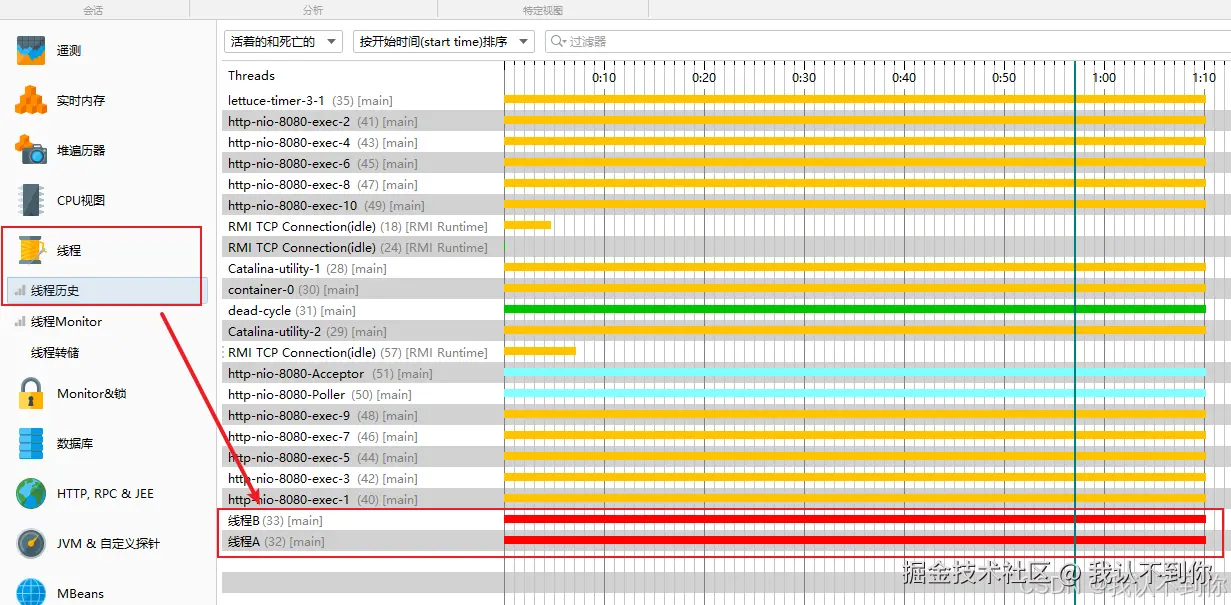Open the 按开始时间 sort order dropdown
Image resolution: width=1231 pixels, height=605 pixels.
(x=445, y=42)
